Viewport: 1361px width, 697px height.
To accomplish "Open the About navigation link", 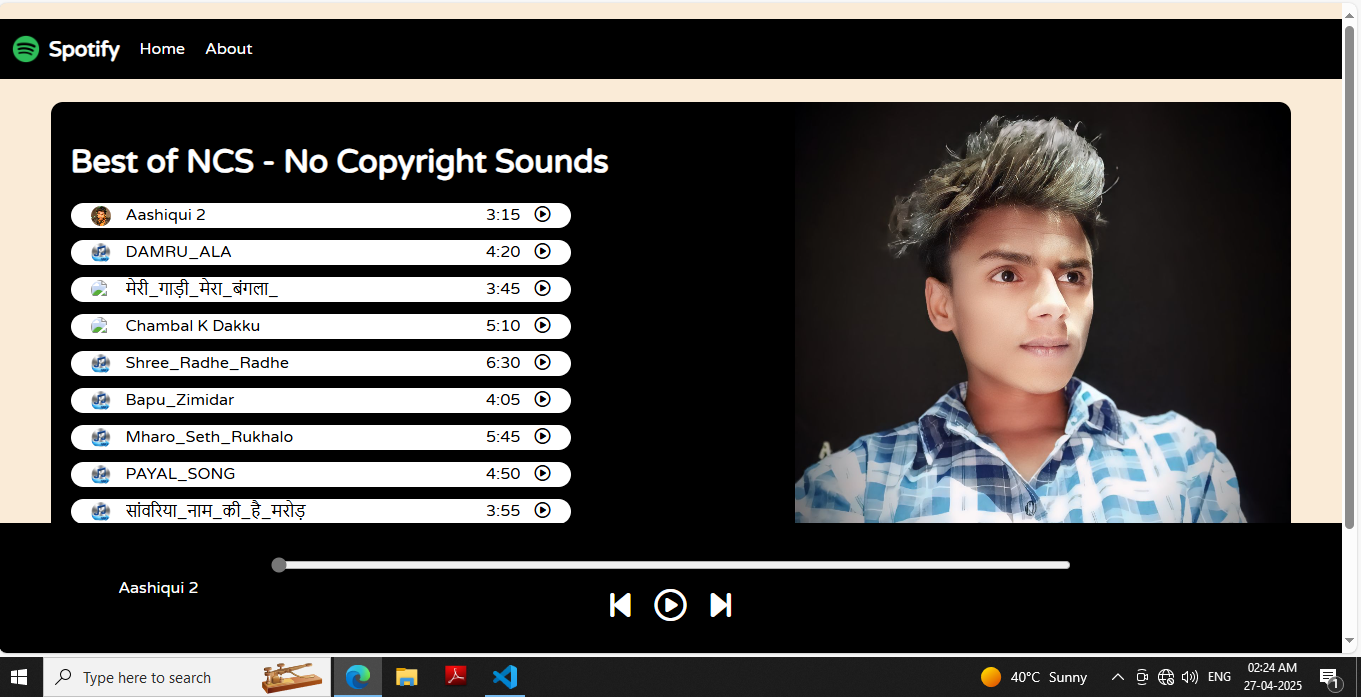I will coord(229,49).
